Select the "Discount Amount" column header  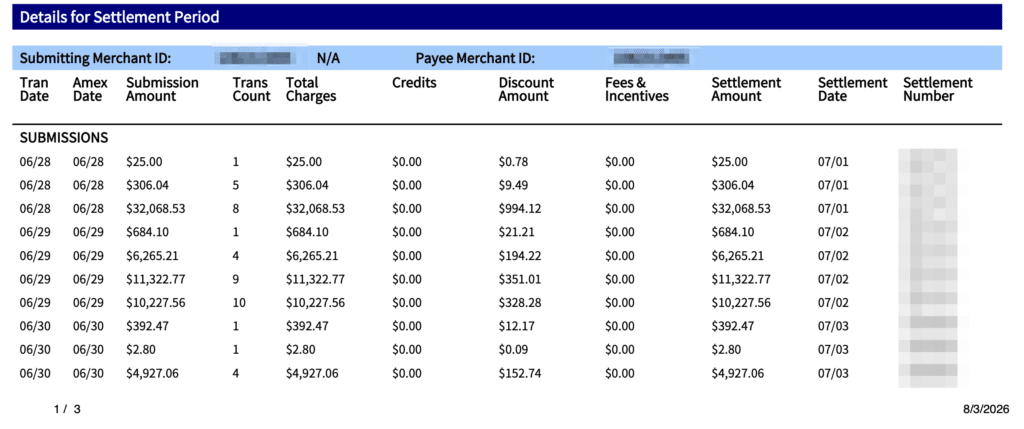[526, 89]
